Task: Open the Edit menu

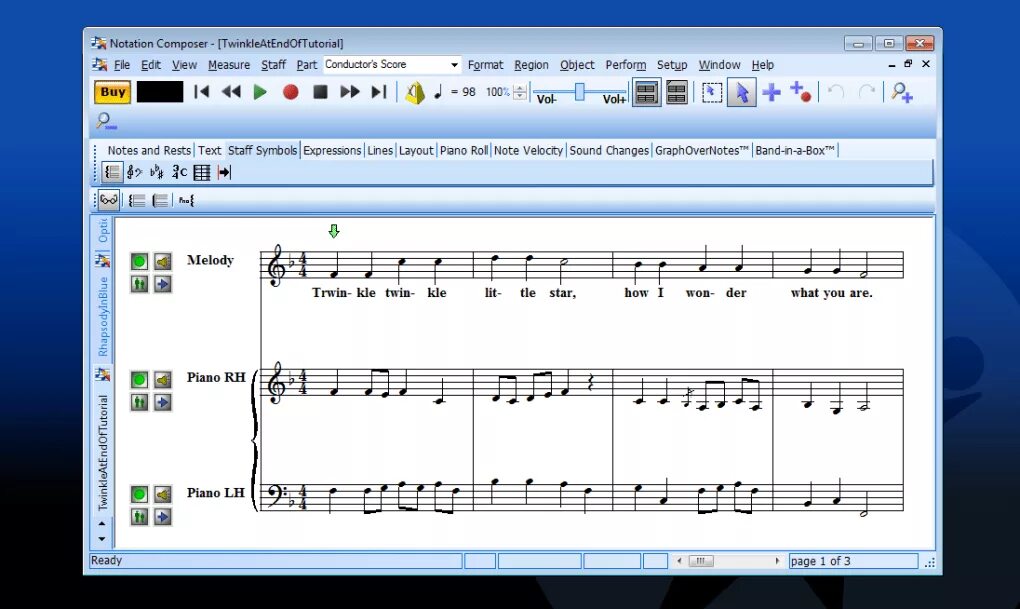Action: (150, 64)
